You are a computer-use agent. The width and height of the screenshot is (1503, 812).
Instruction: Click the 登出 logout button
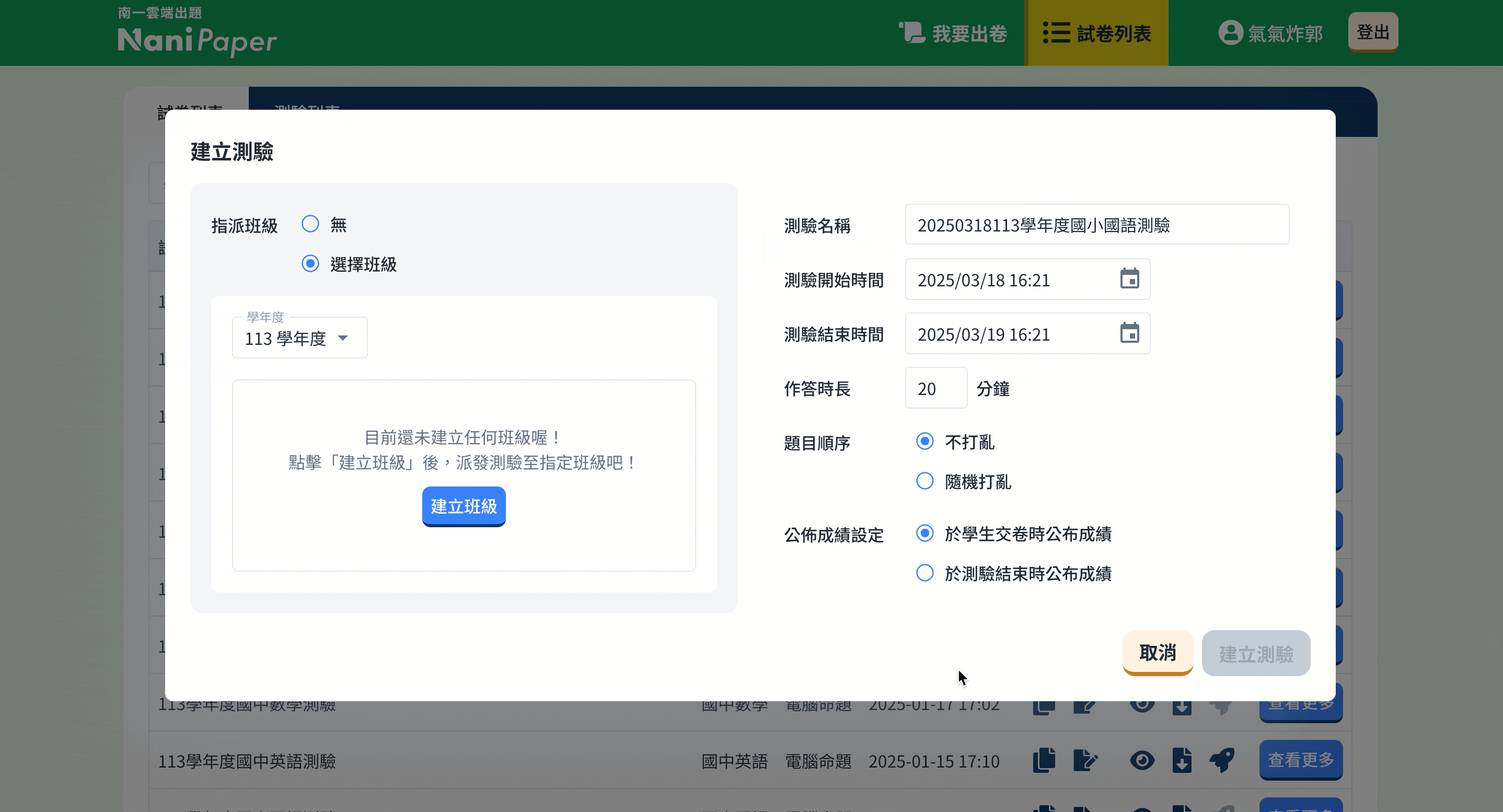point(1373,32)
